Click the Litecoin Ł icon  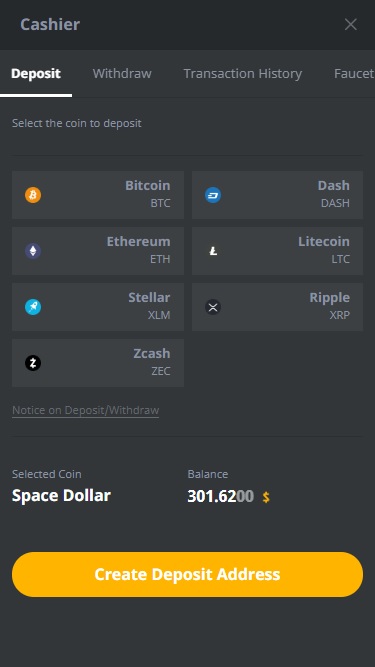pyautogui.click(x=213, y=251)
